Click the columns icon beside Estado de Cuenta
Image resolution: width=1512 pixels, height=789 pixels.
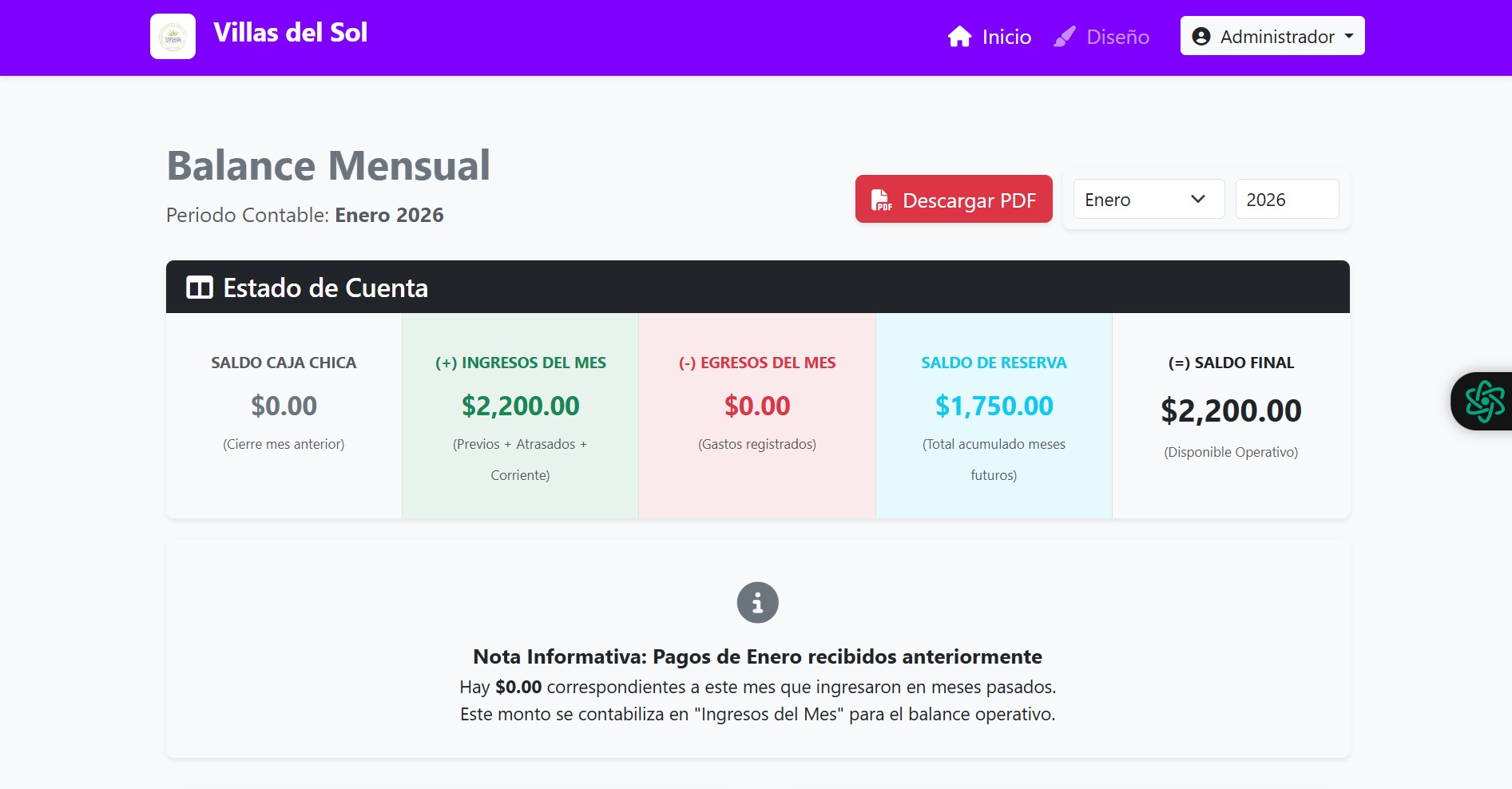point(200,287)
